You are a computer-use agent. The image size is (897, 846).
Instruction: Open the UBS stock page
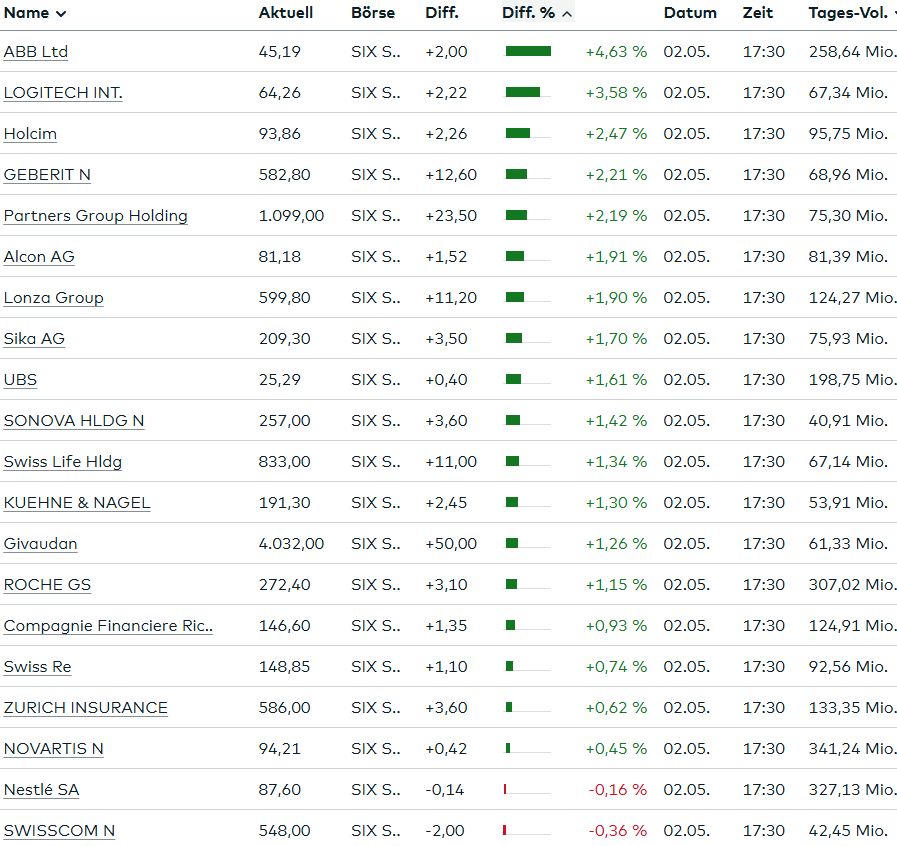click(x=20, y=380)
